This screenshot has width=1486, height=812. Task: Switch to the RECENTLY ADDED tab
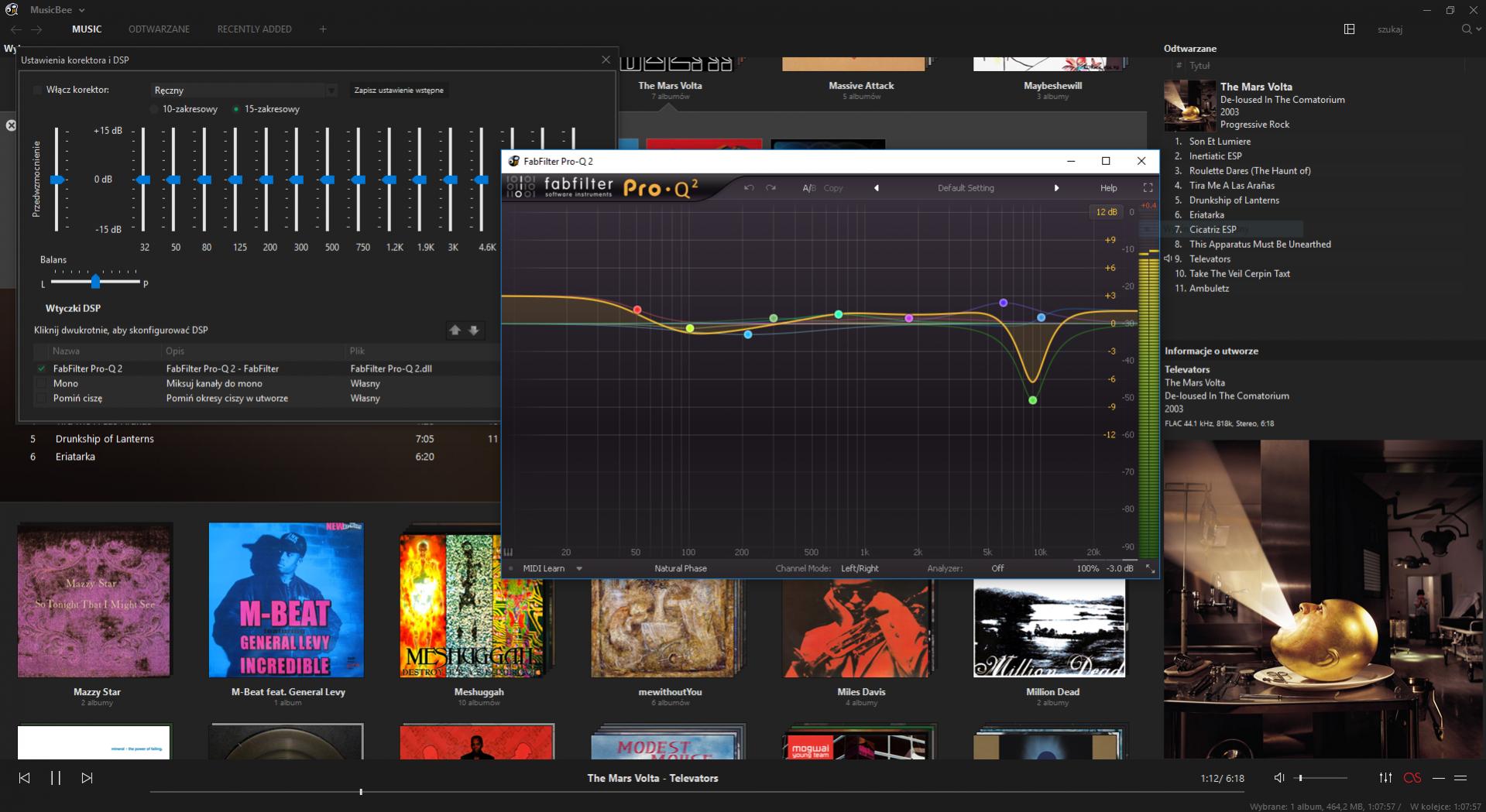pos(254,29)
